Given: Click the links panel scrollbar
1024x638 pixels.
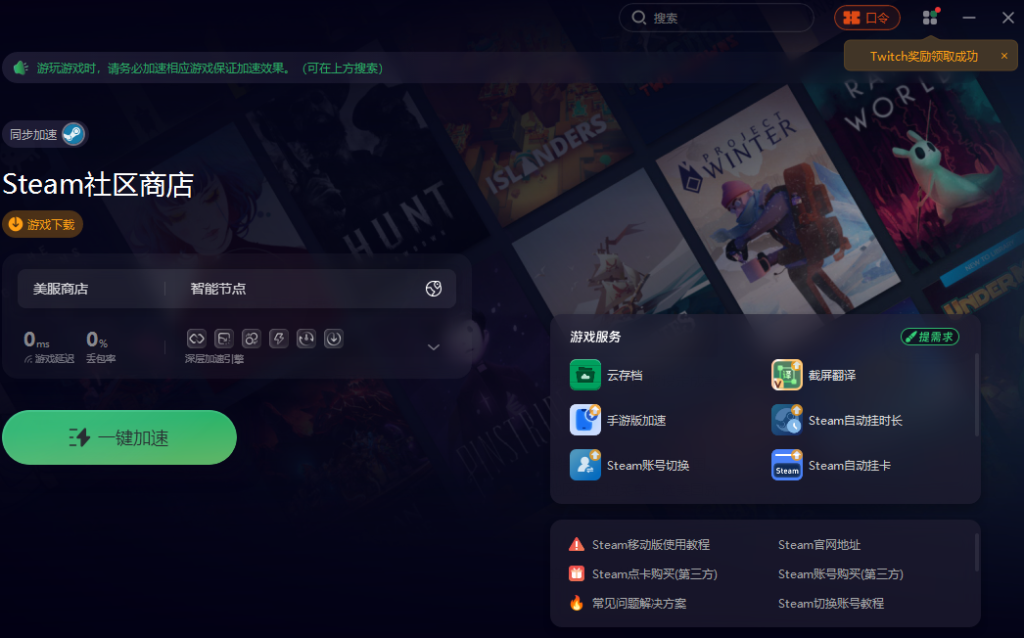Looking at the screenshot, I should tap(977, 552).
